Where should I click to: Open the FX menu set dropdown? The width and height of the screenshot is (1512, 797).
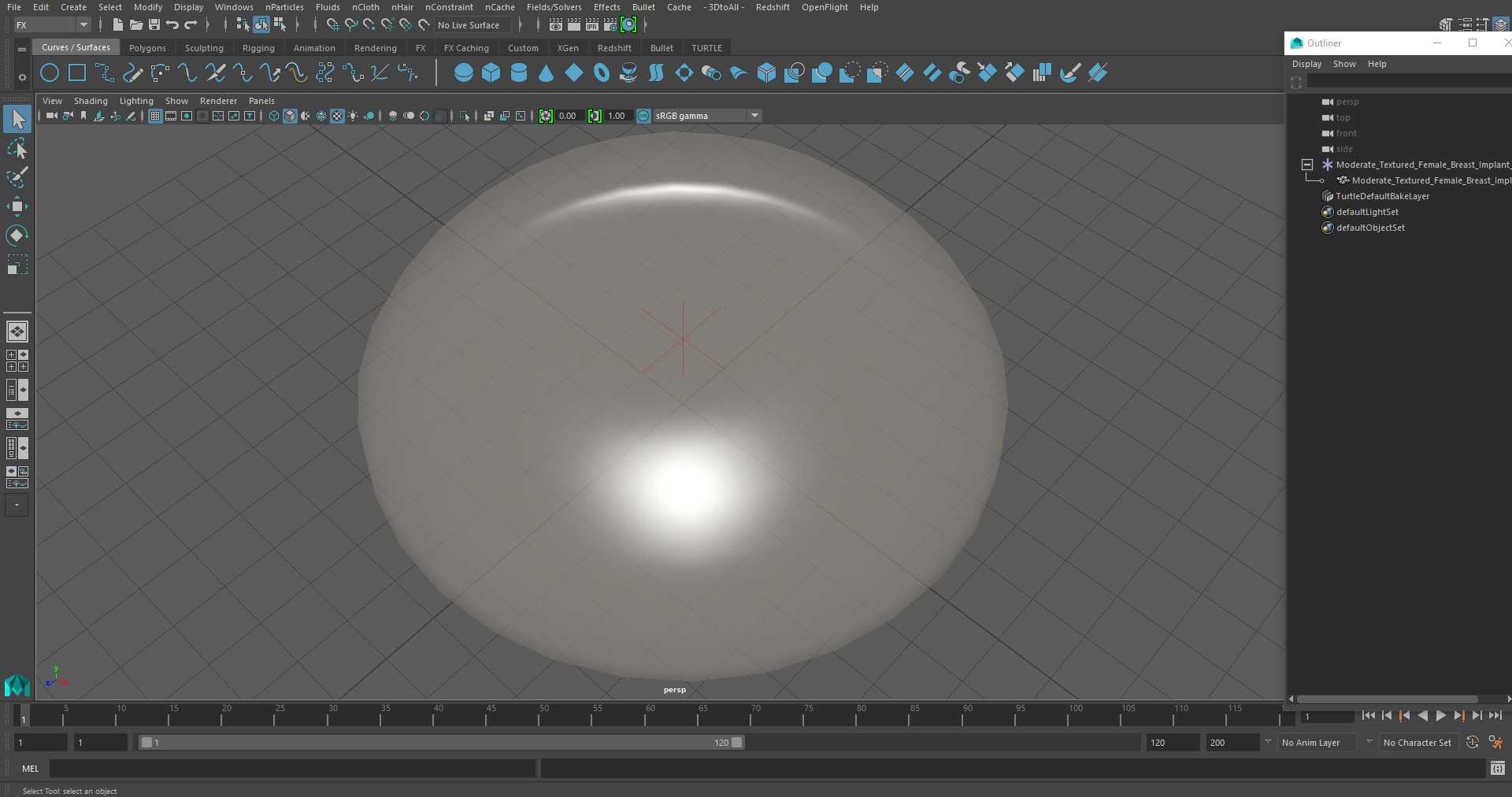[52, 25]
